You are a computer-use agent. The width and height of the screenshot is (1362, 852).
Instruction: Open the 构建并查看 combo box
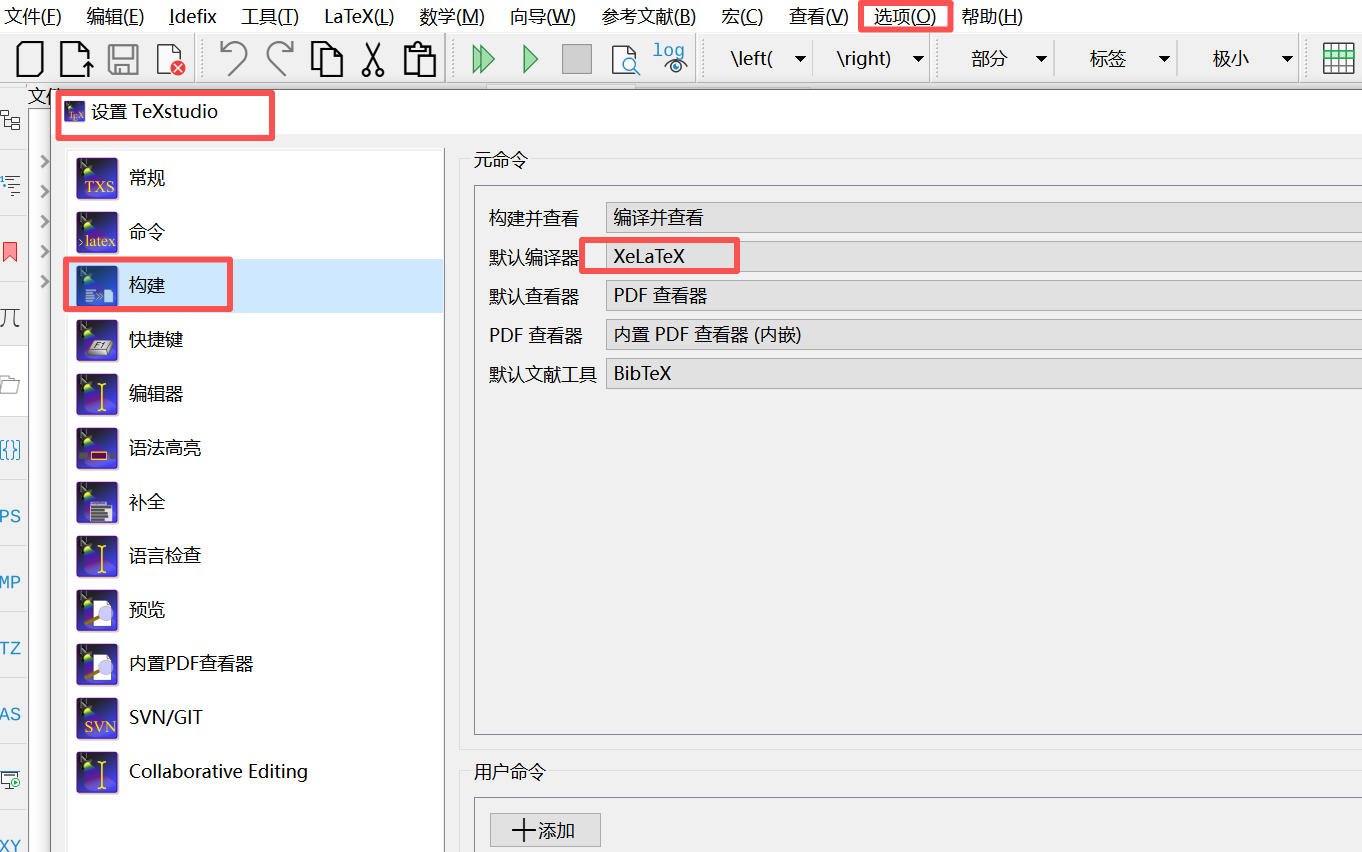tap(984, 217)
